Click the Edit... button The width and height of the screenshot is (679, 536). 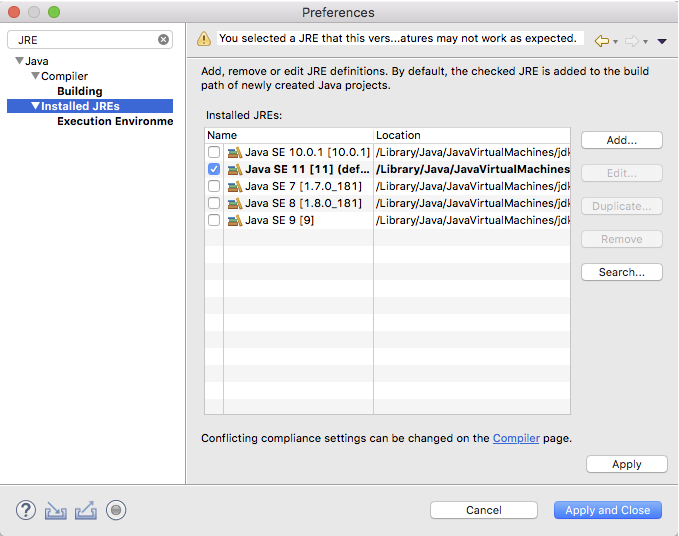pos(621,173)
